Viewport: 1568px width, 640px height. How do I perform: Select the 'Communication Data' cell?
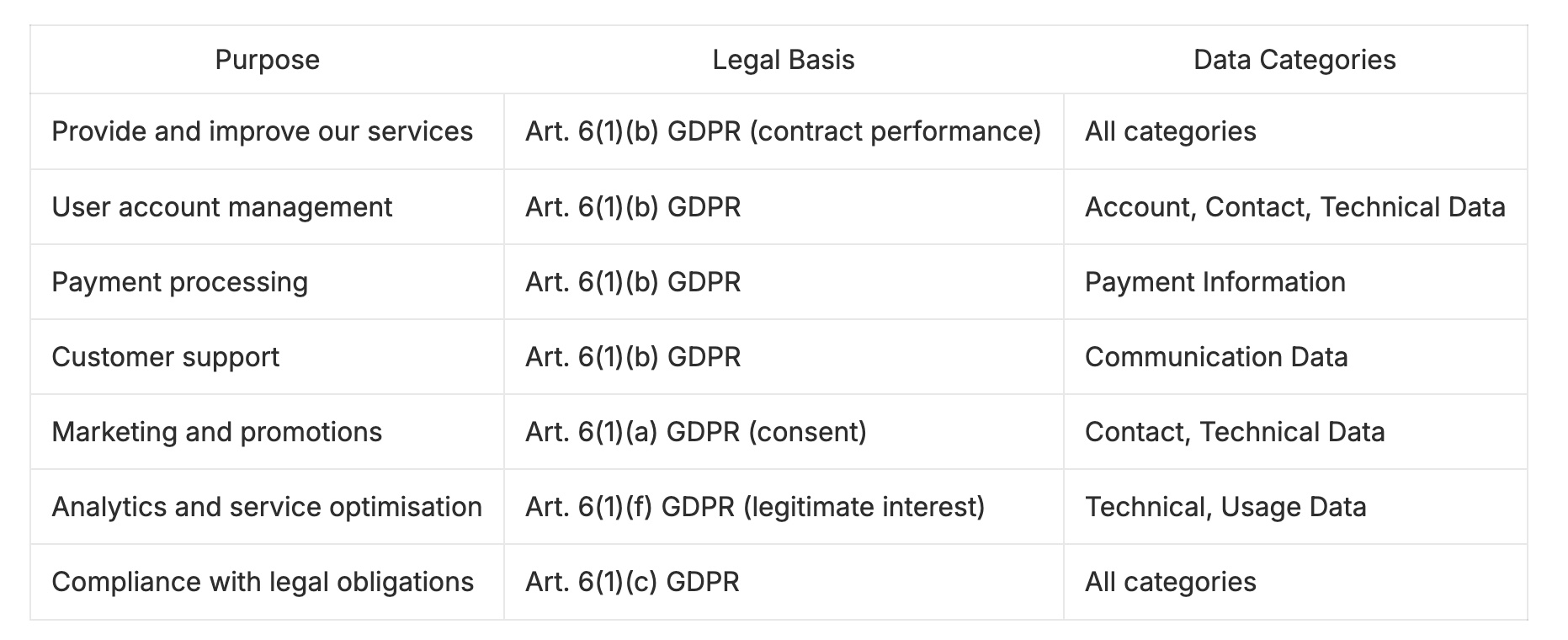[x=1215, y=357]
